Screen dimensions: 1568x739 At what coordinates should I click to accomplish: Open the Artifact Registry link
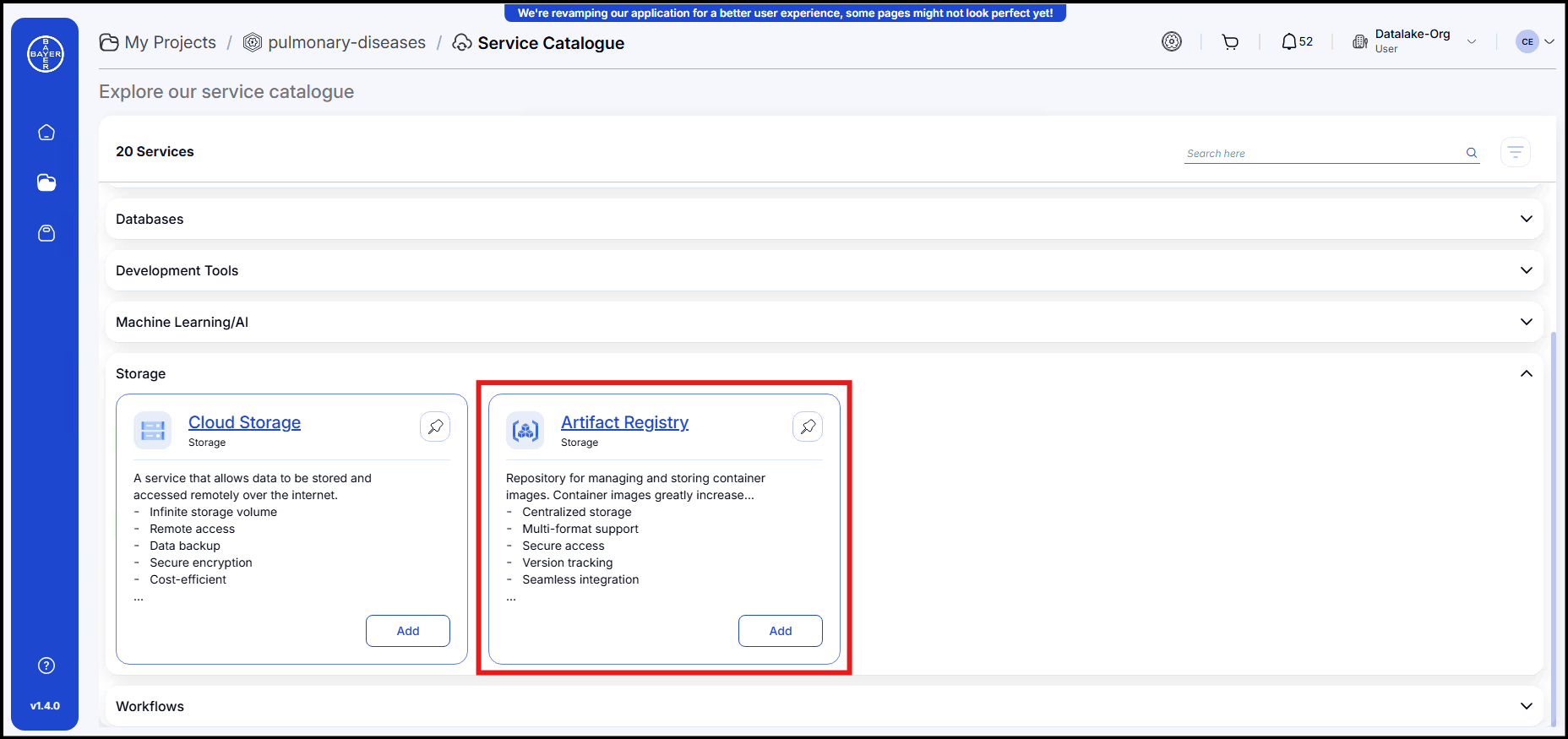point(624,422)
